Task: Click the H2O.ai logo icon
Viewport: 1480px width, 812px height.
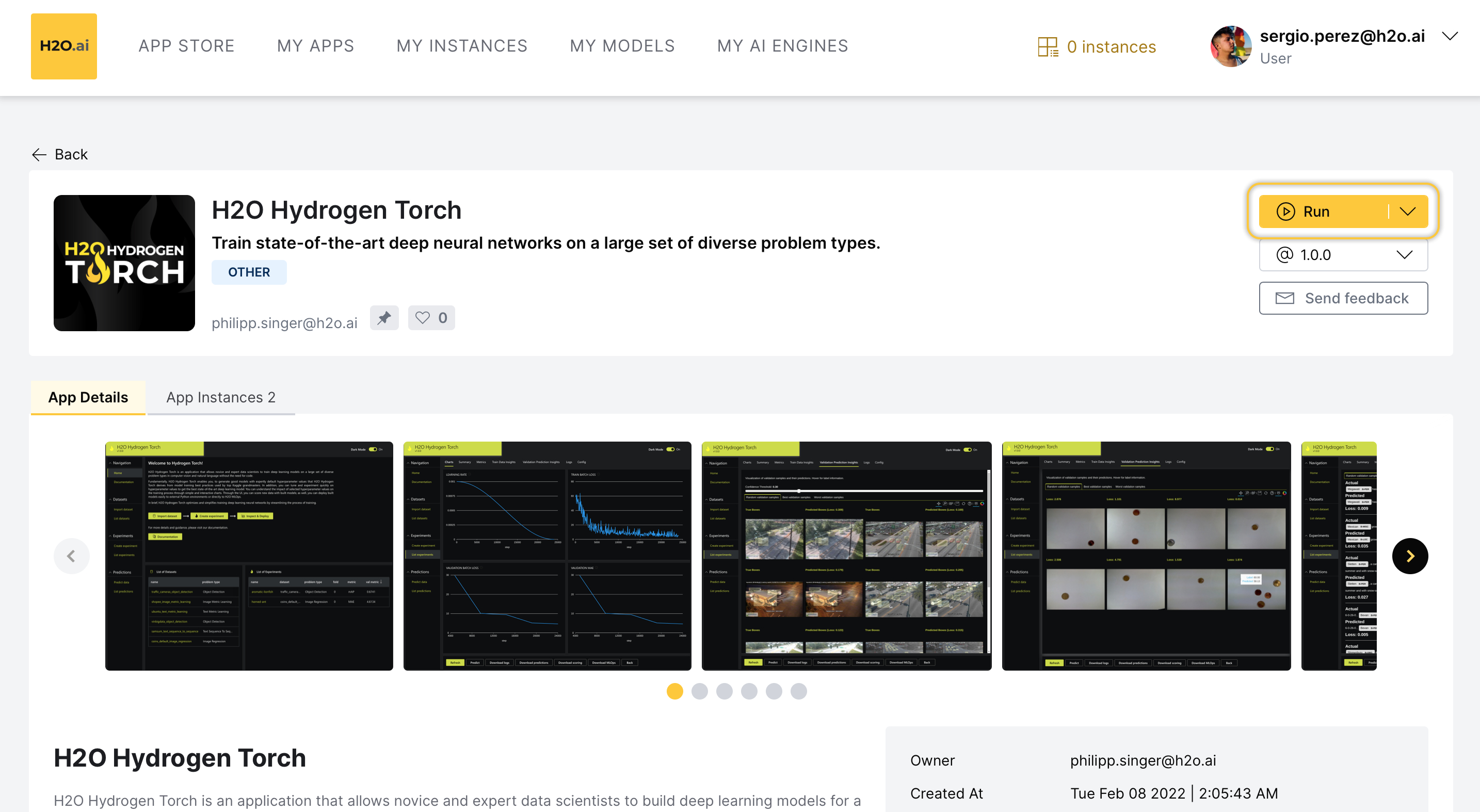Action: [x=64, y=46]
